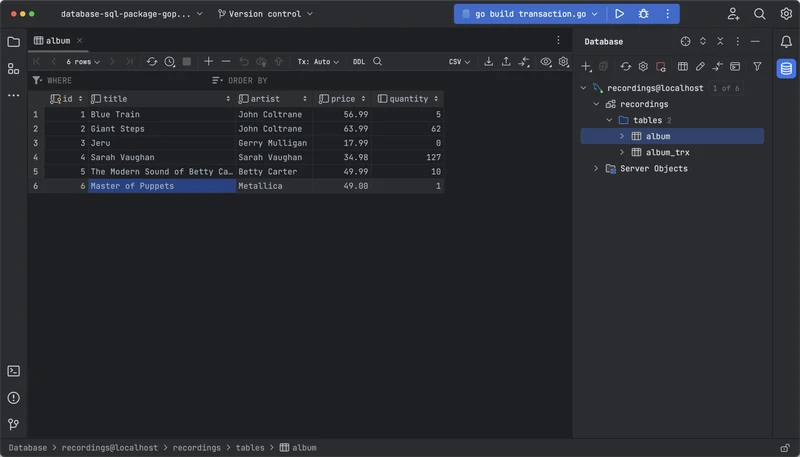Click the Reload Page icon in grid toolbar
Viewport: 800px width, 457px height.
(152, 61)
